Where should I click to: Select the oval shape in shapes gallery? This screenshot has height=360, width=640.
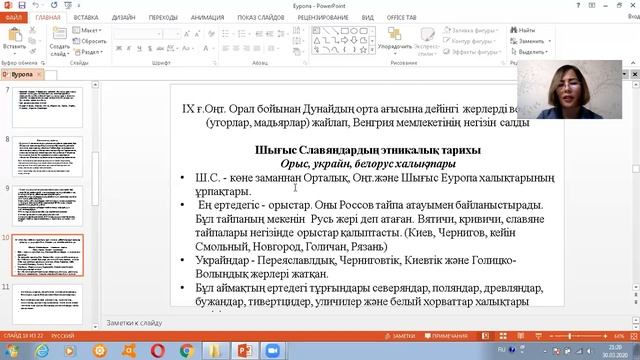pyautogui.click(x=354, y=31)
